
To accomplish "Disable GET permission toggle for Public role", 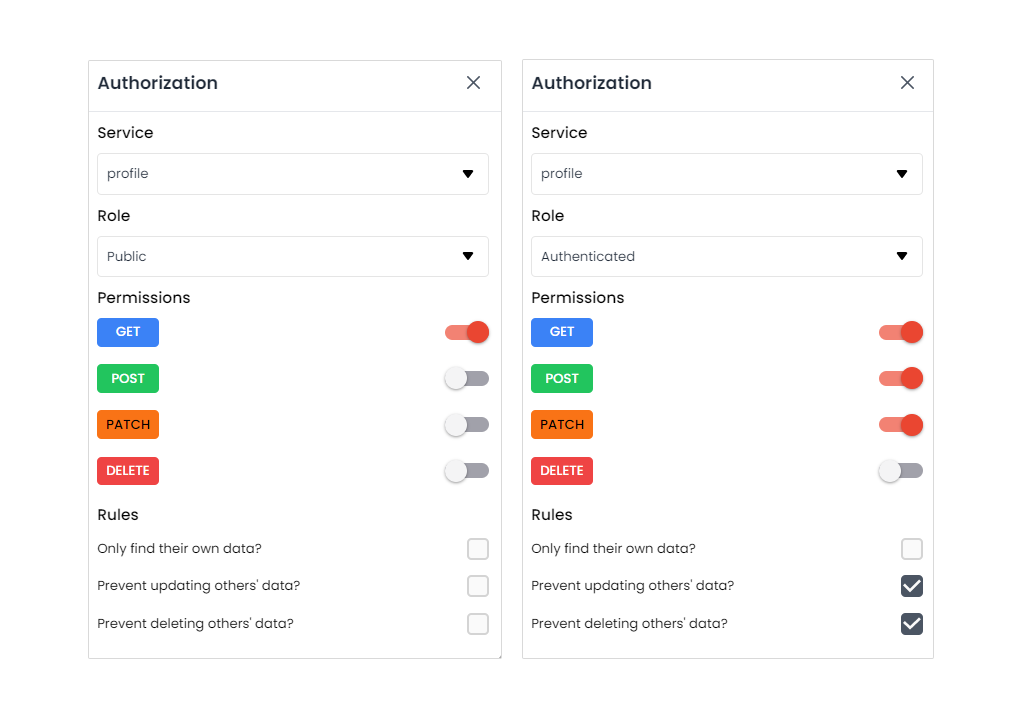I will 467,332.
